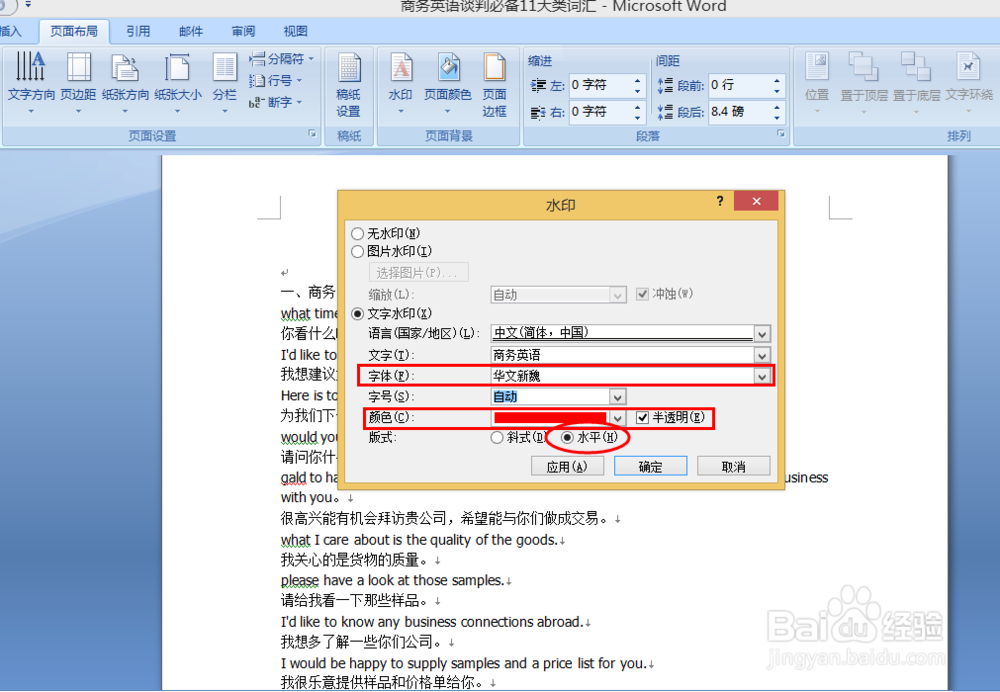Click the disabled 选择图片 button

coord(418,273)
